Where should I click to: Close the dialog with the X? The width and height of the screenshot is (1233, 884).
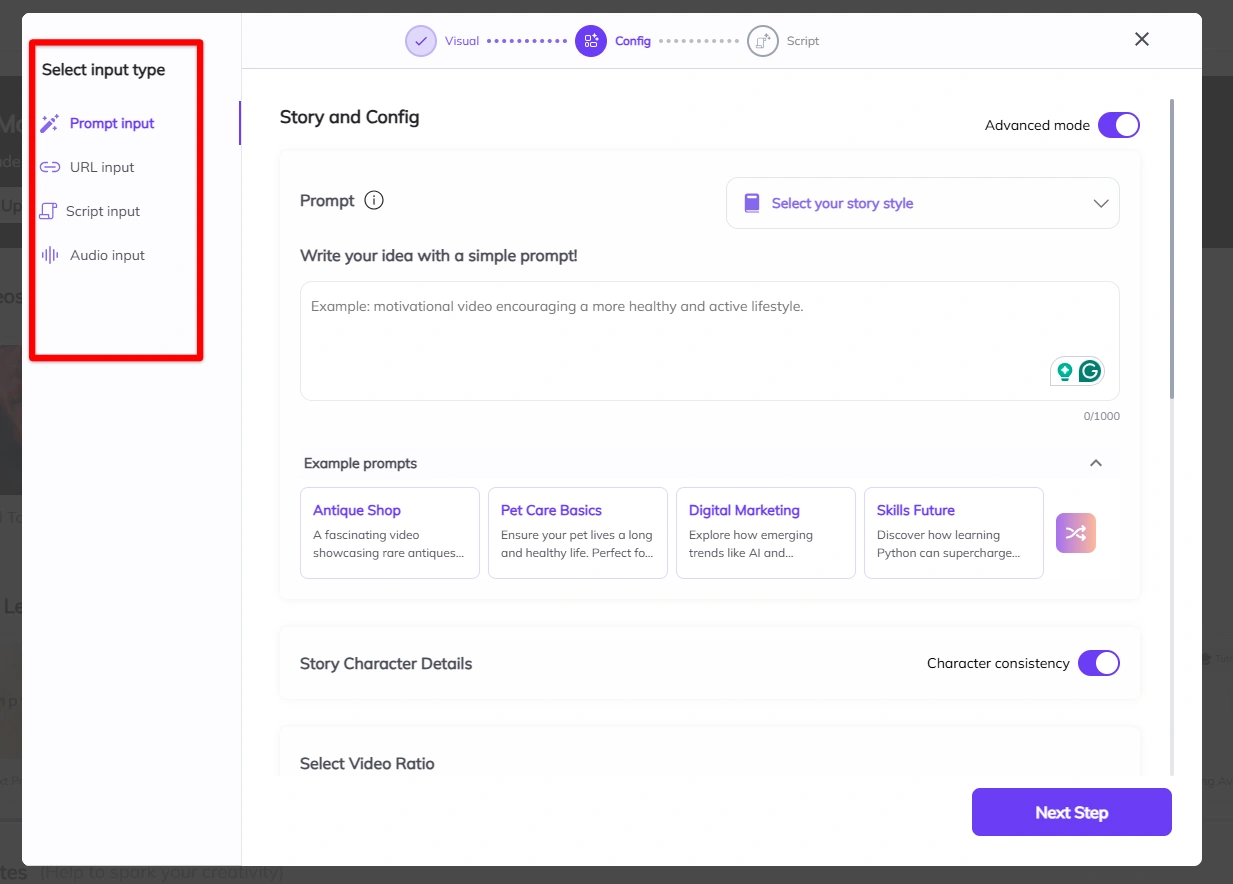pyautogui.click(x=1142, y=39)
